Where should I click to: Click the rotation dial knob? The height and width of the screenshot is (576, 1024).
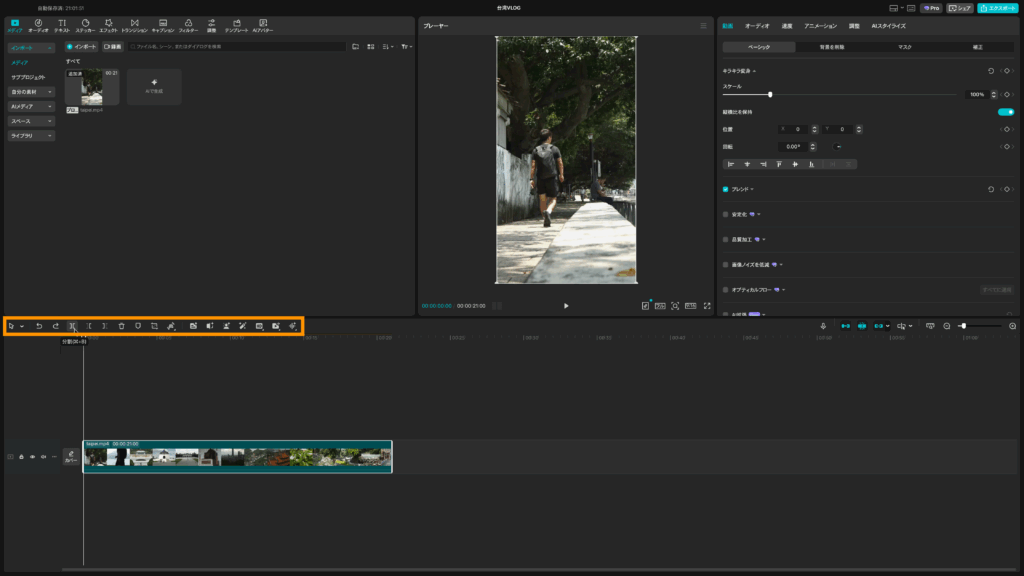point(837,147)
